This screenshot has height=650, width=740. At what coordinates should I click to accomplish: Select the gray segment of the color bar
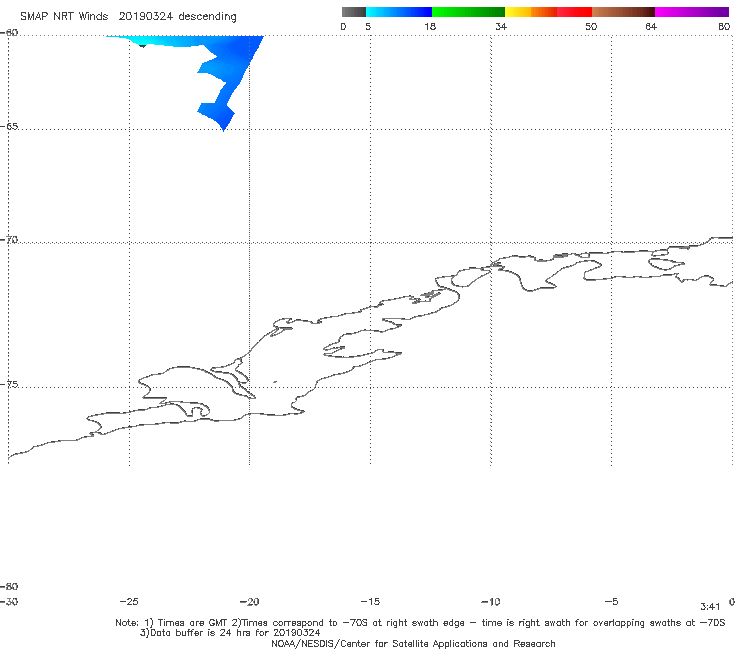(x=353, y=12)
